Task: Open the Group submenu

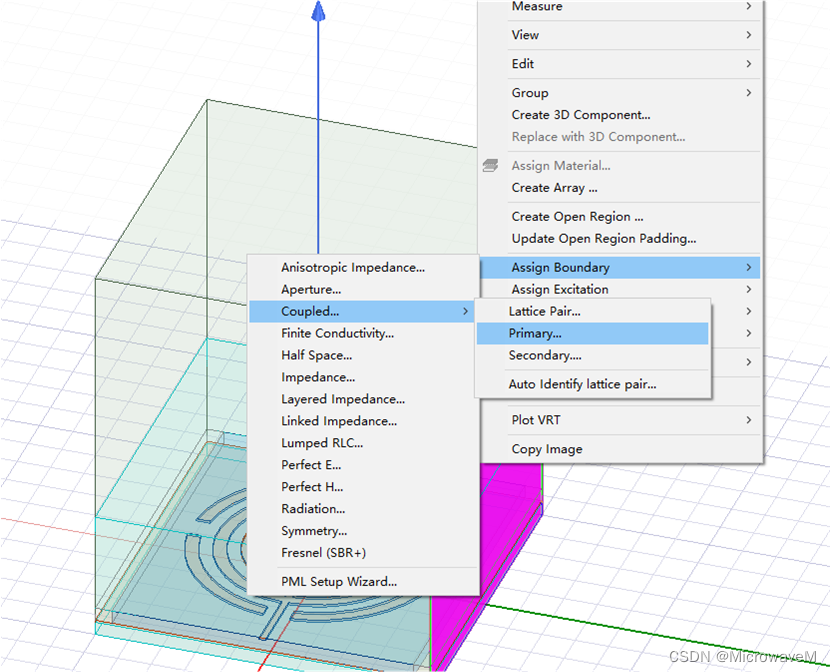Action: (x=620, y=93)
